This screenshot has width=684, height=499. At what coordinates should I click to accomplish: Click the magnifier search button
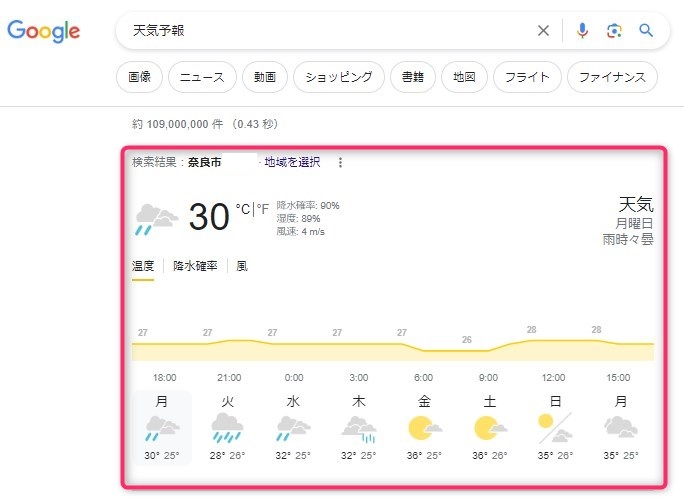(646, 31)
